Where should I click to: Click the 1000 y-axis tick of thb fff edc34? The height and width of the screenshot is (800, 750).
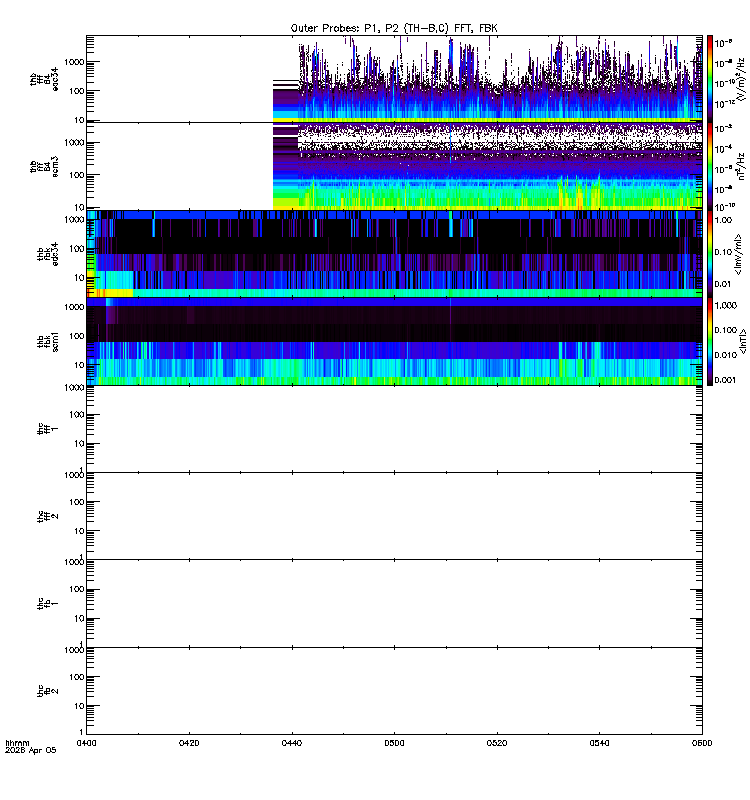click(x=74, y=62)
